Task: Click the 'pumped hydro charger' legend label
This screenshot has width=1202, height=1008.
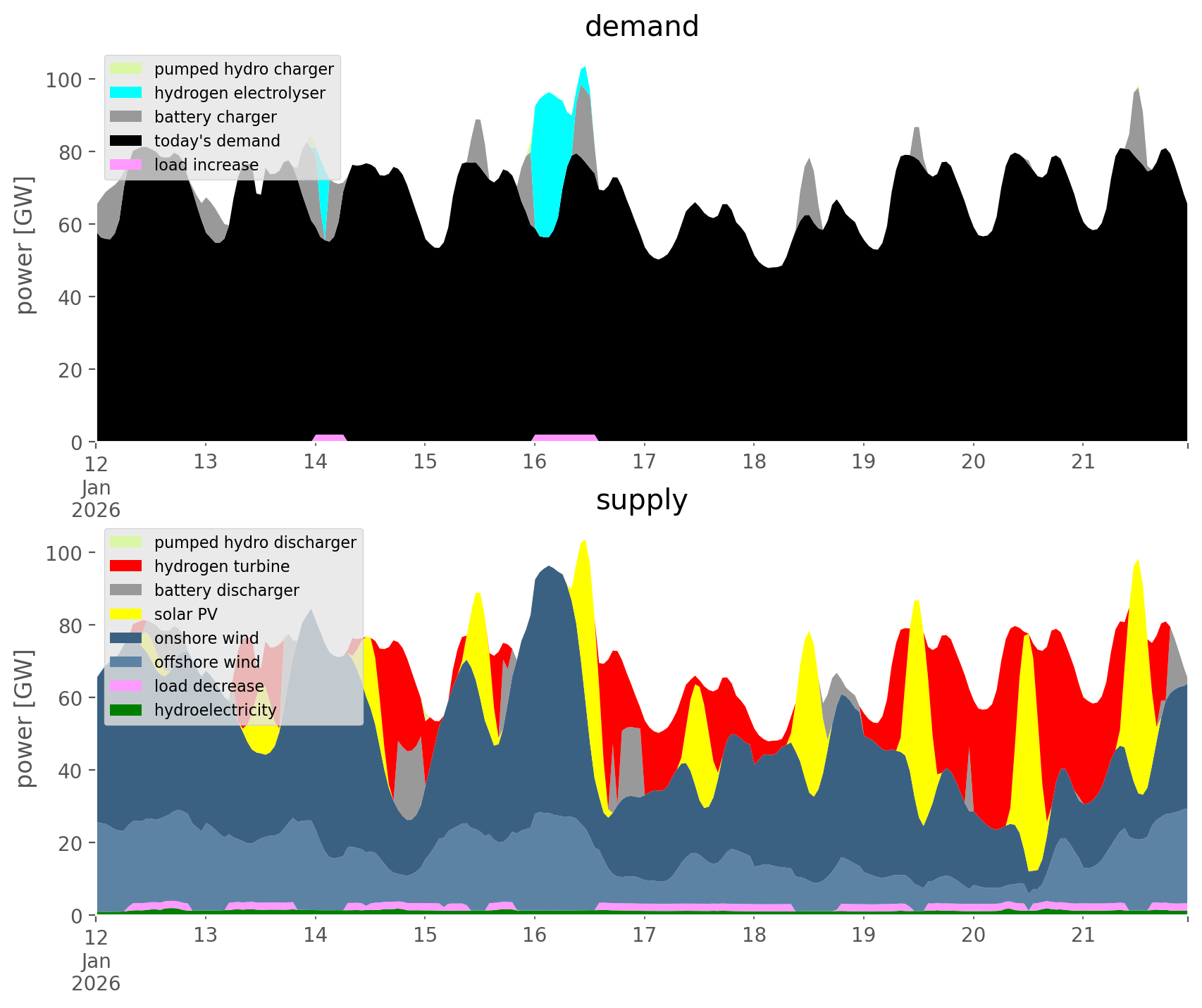Action: click(x=244, y=69)
